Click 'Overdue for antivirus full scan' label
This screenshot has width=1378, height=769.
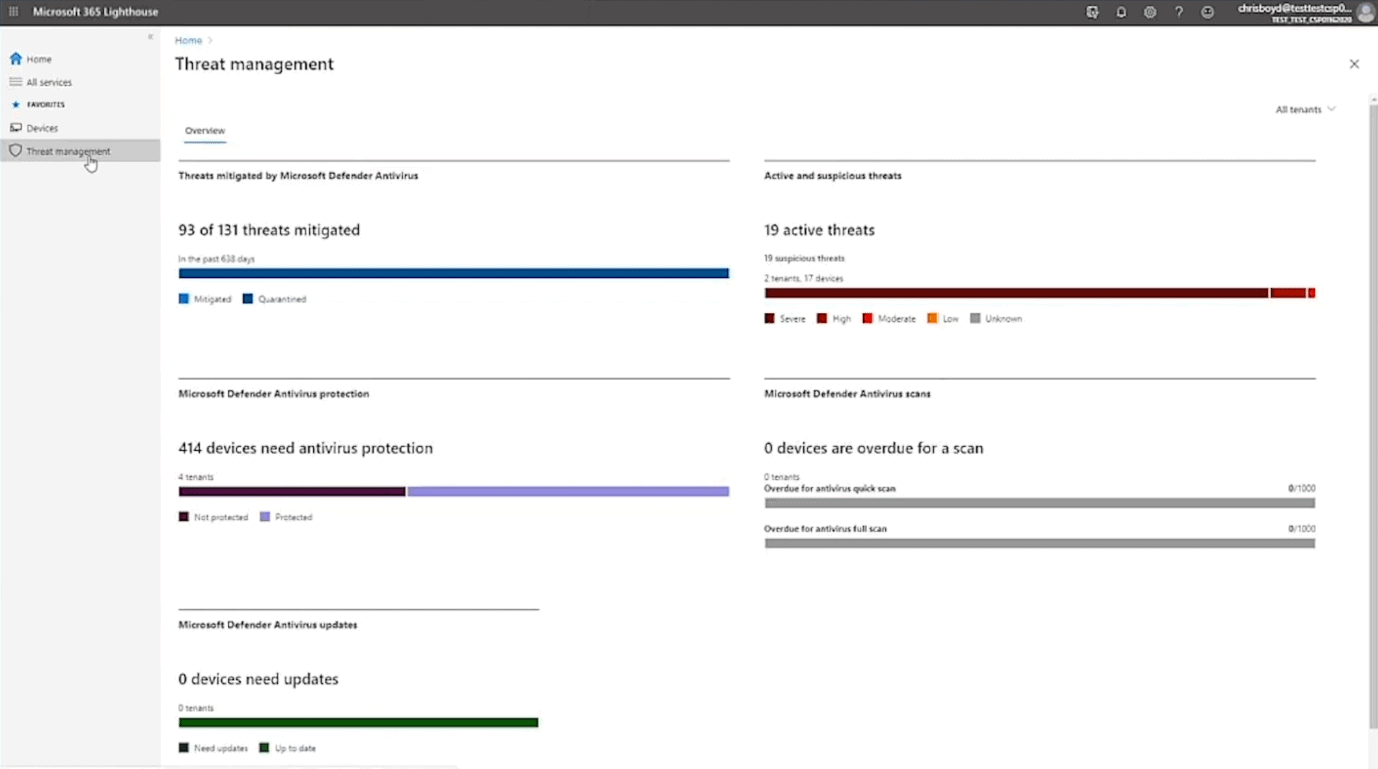(826, 529)
